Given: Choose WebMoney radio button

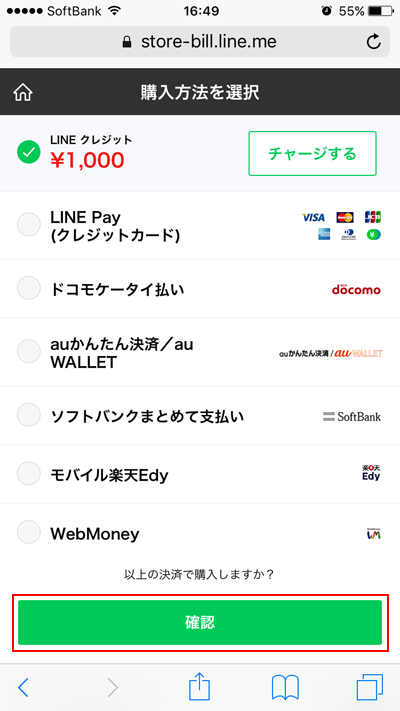Looking at the screenshot, I should point(29,532).
